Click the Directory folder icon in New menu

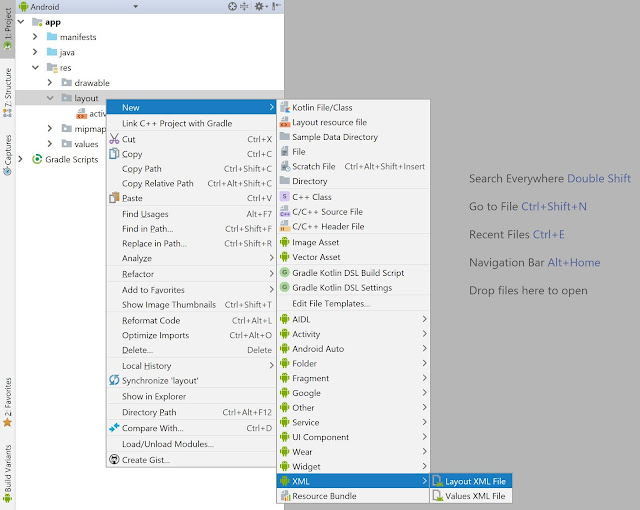coord(285,181)
